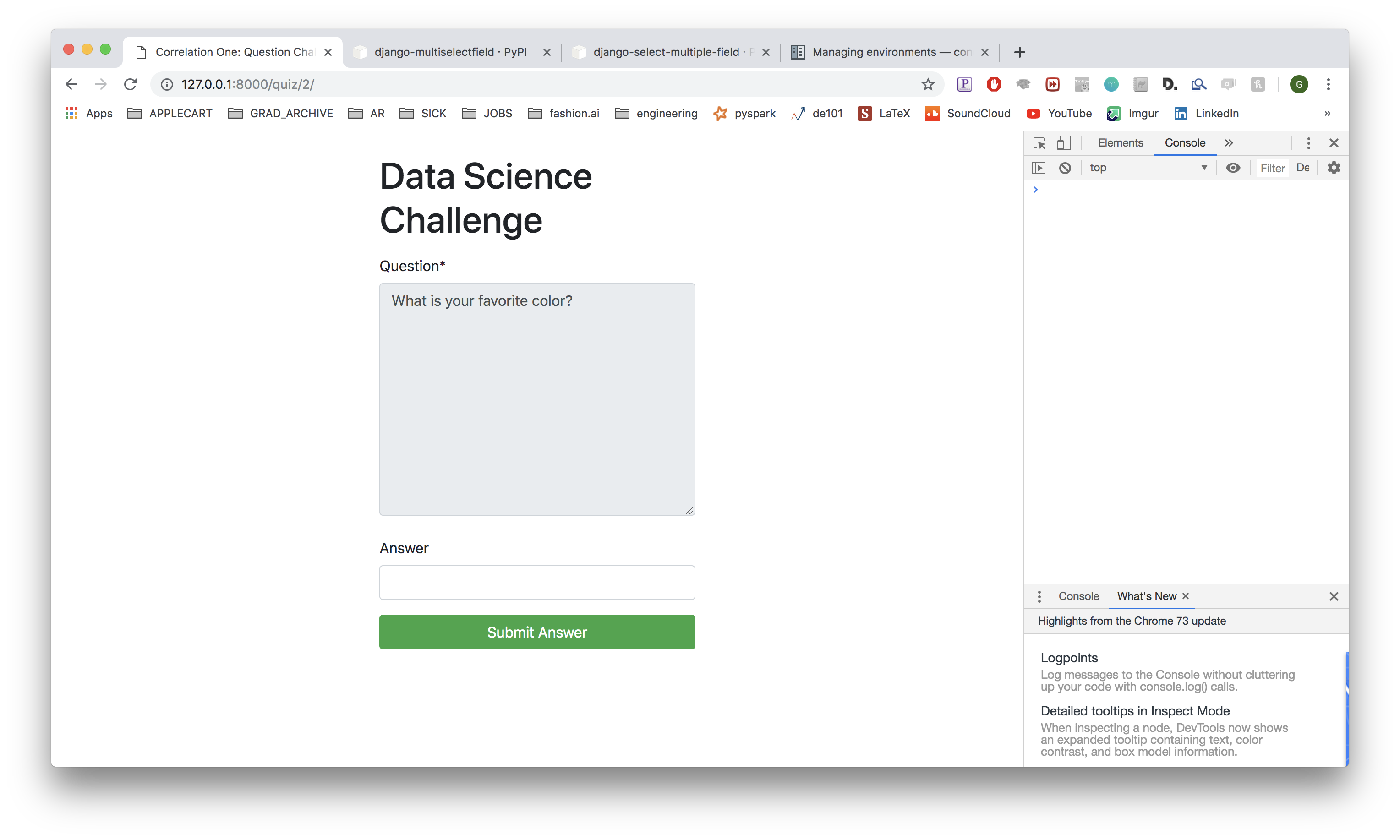Open console settings gear icon

[x=1334, y=168]
